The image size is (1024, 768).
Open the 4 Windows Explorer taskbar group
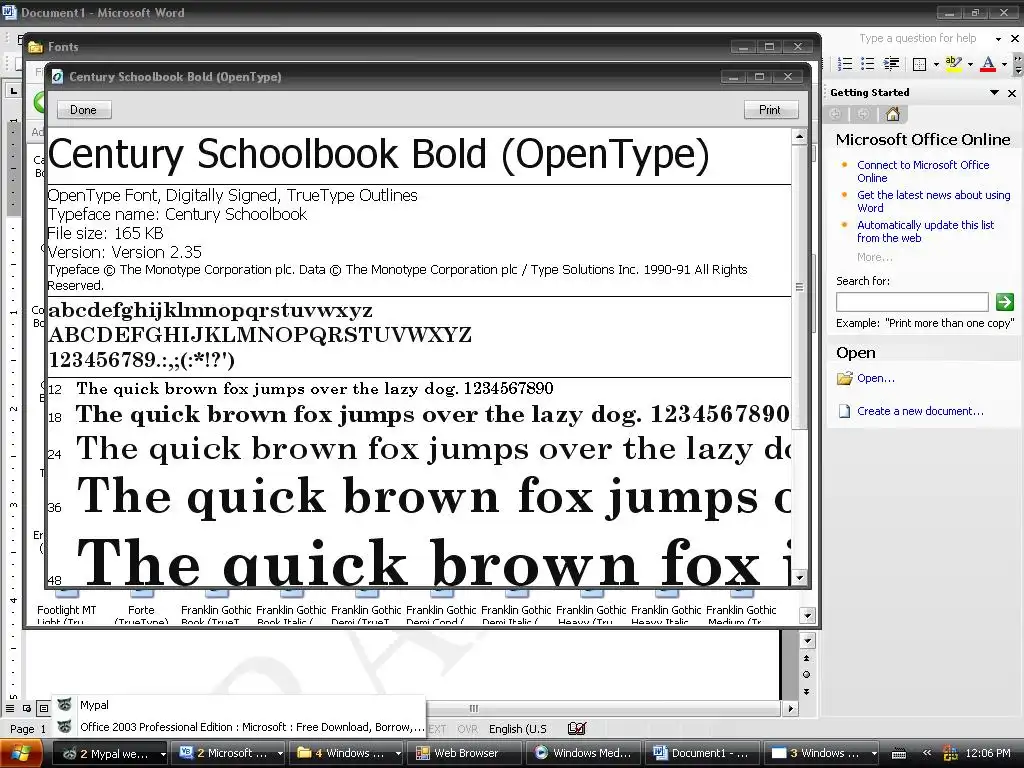[x=347, y=754]
